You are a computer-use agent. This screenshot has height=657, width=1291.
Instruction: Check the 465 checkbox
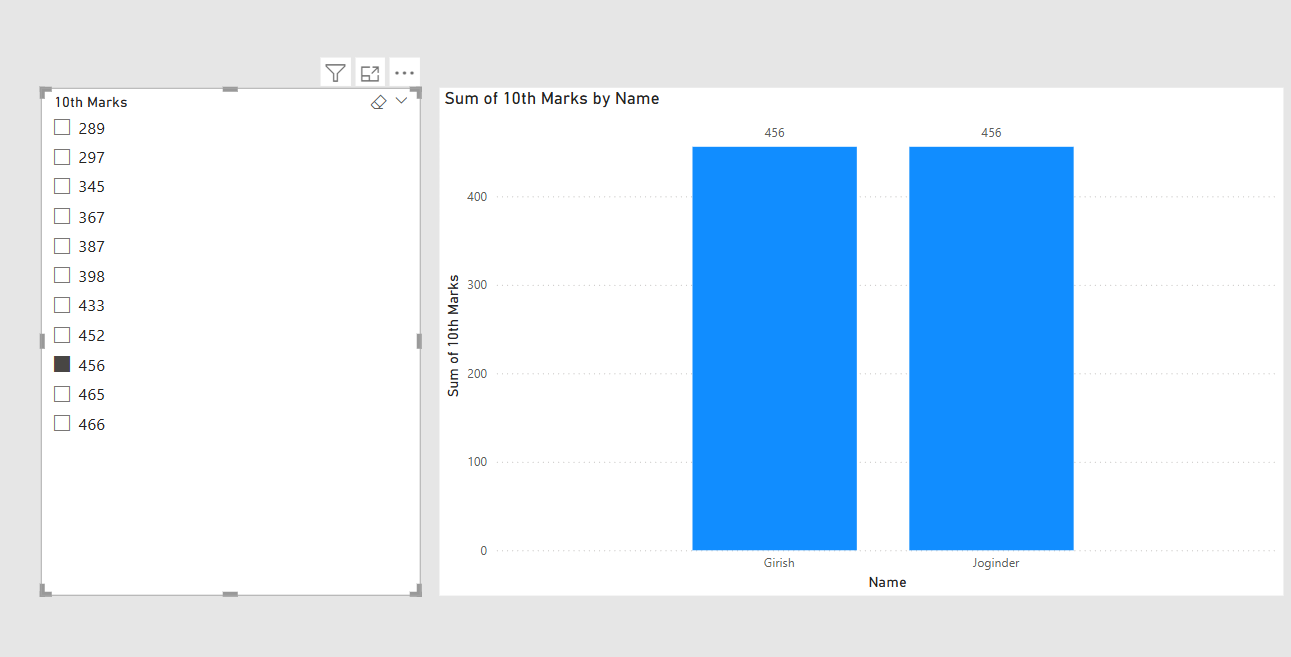tap(61, 394)
